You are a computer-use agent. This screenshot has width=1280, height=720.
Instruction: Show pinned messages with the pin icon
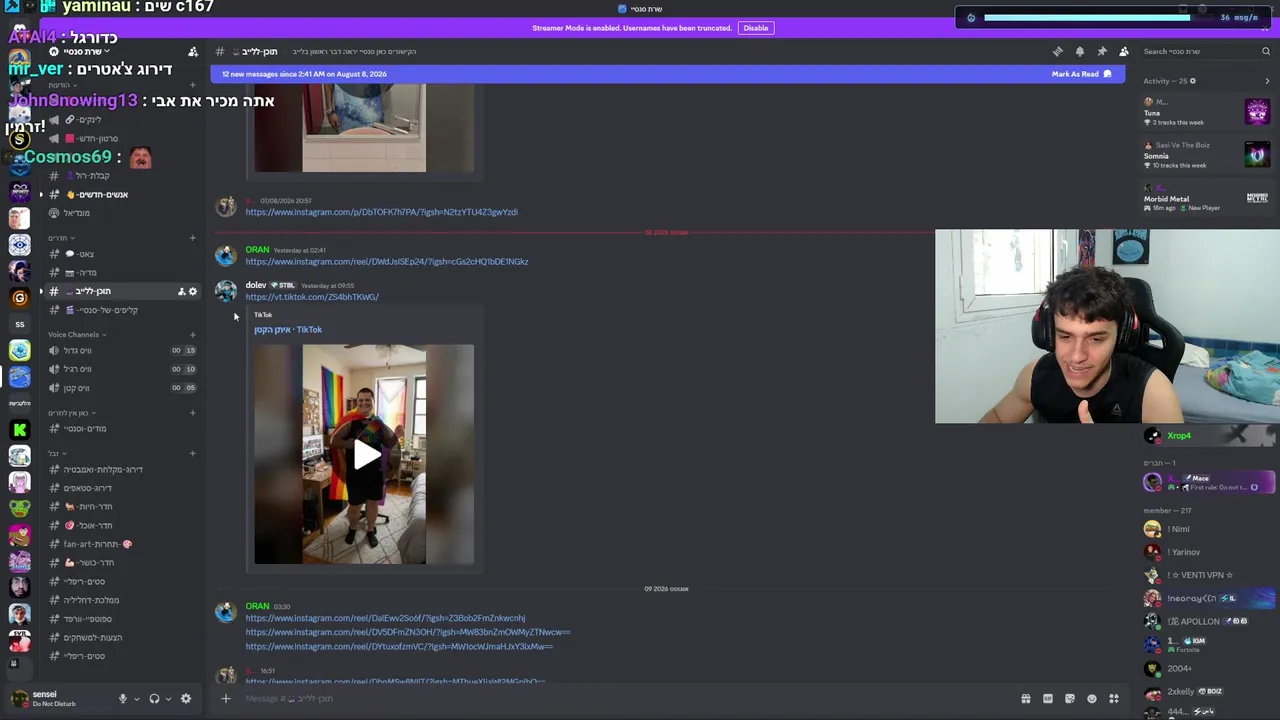[1102, 51]
